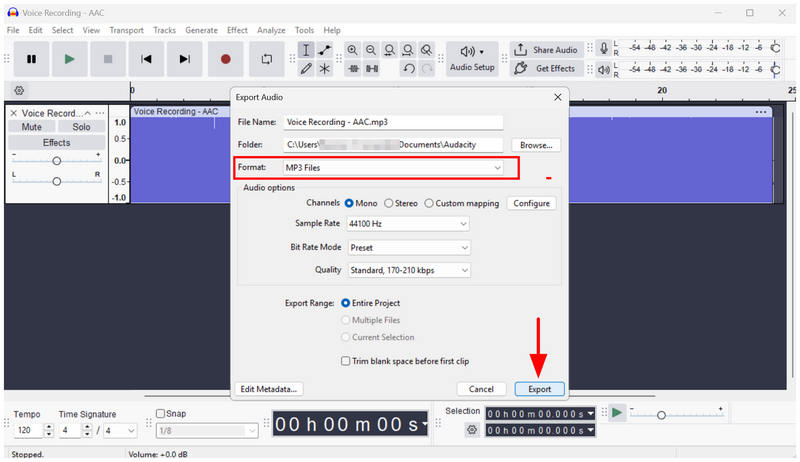Click the Silence audio selection icon
Image resolution: width=800 pixels, height=462 pixels.
tap(372, 68)
